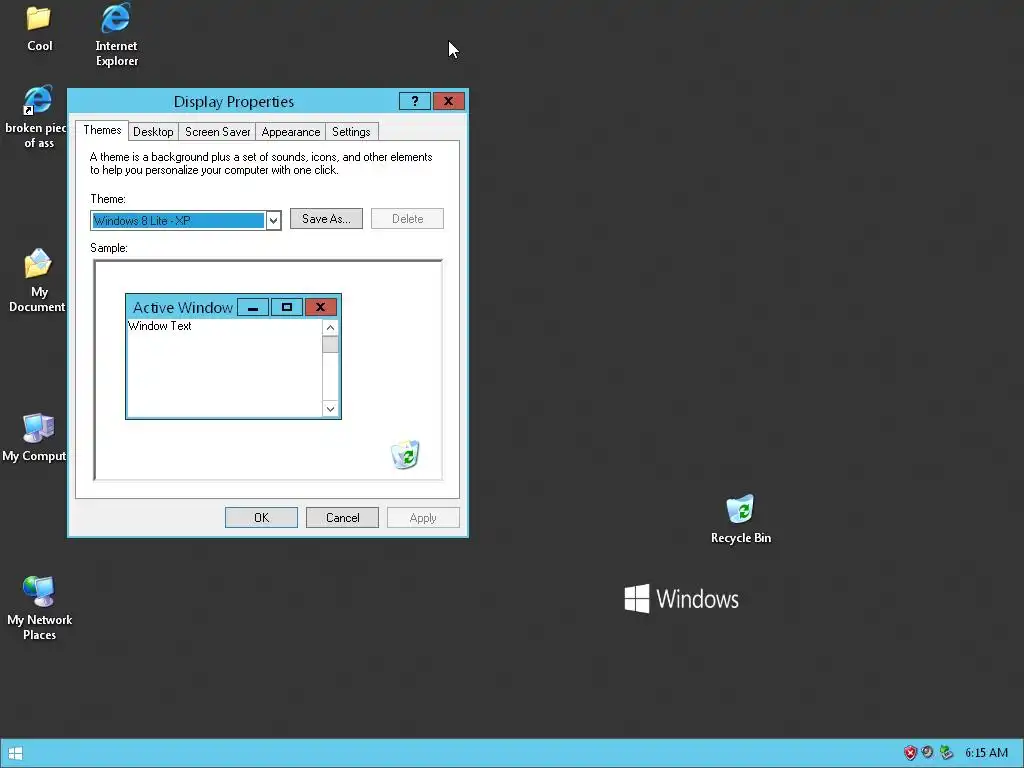1024x768 pixels.
Task: Click the 'Window Text' sample text
Action: coord(160,326)
